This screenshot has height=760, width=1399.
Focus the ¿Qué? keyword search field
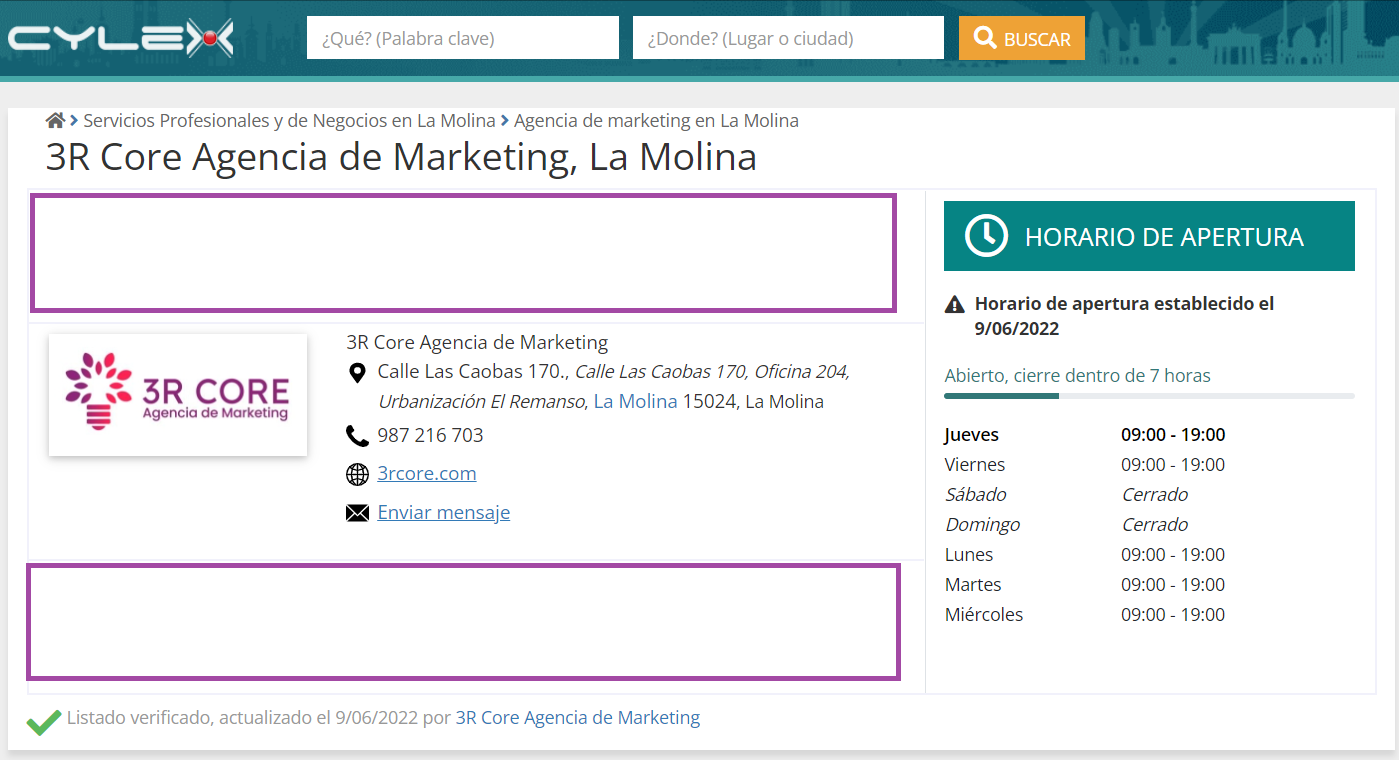coord(463,38)
